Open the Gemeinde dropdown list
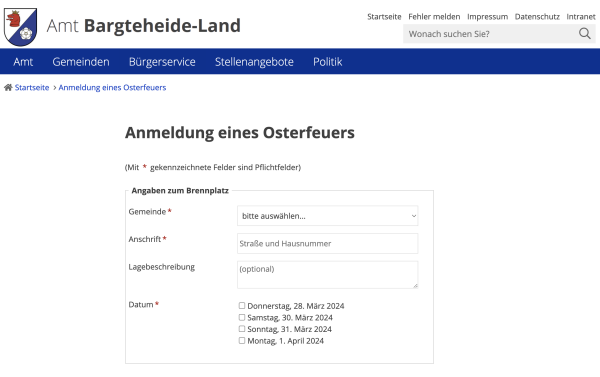 click(328, 216)
